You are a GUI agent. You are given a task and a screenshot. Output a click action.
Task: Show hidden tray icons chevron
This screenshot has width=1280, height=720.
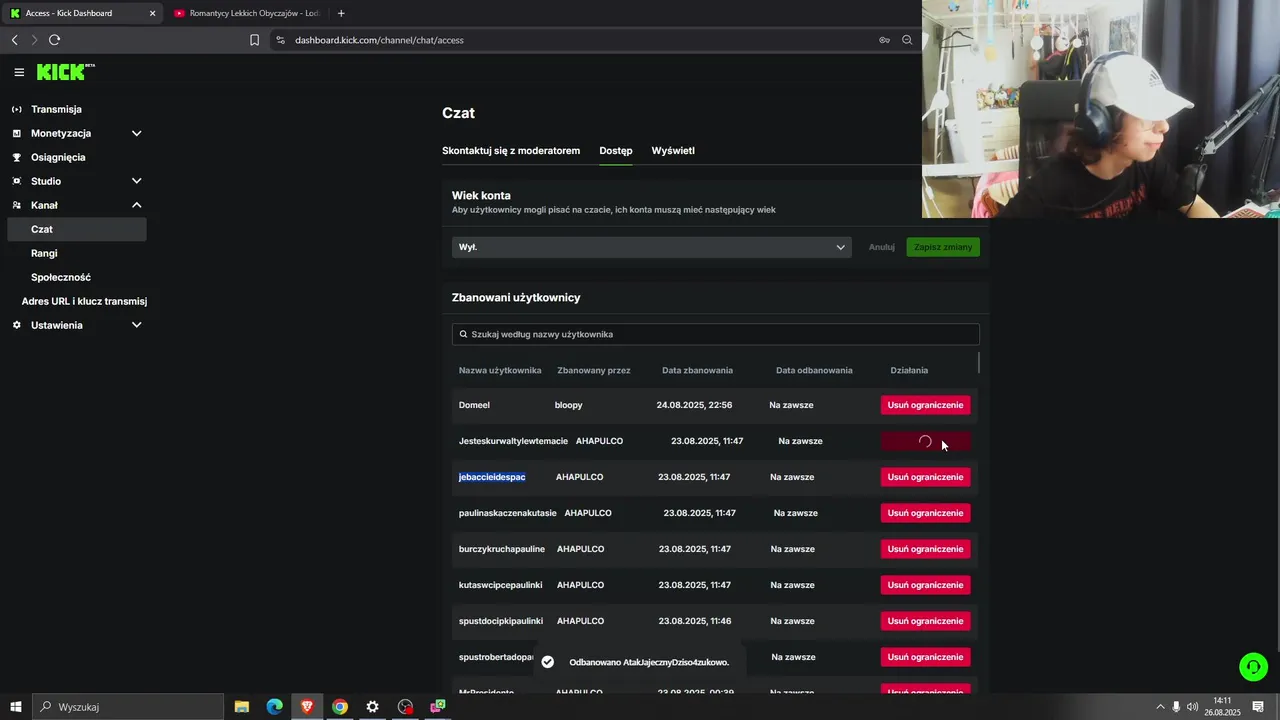pos(1160,707)
